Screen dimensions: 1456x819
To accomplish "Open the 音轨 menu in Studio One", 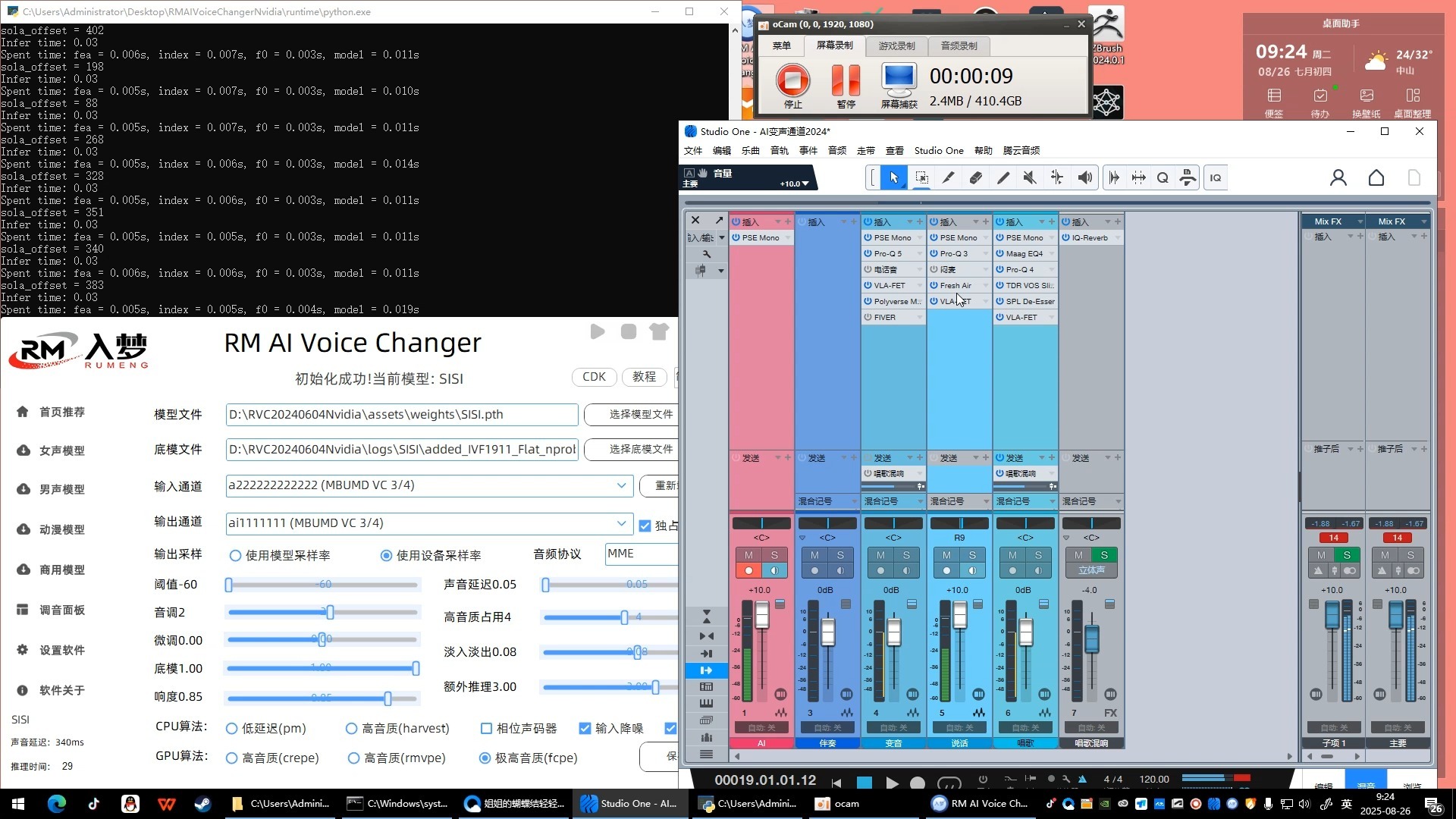I will click(x=780, y=150).
